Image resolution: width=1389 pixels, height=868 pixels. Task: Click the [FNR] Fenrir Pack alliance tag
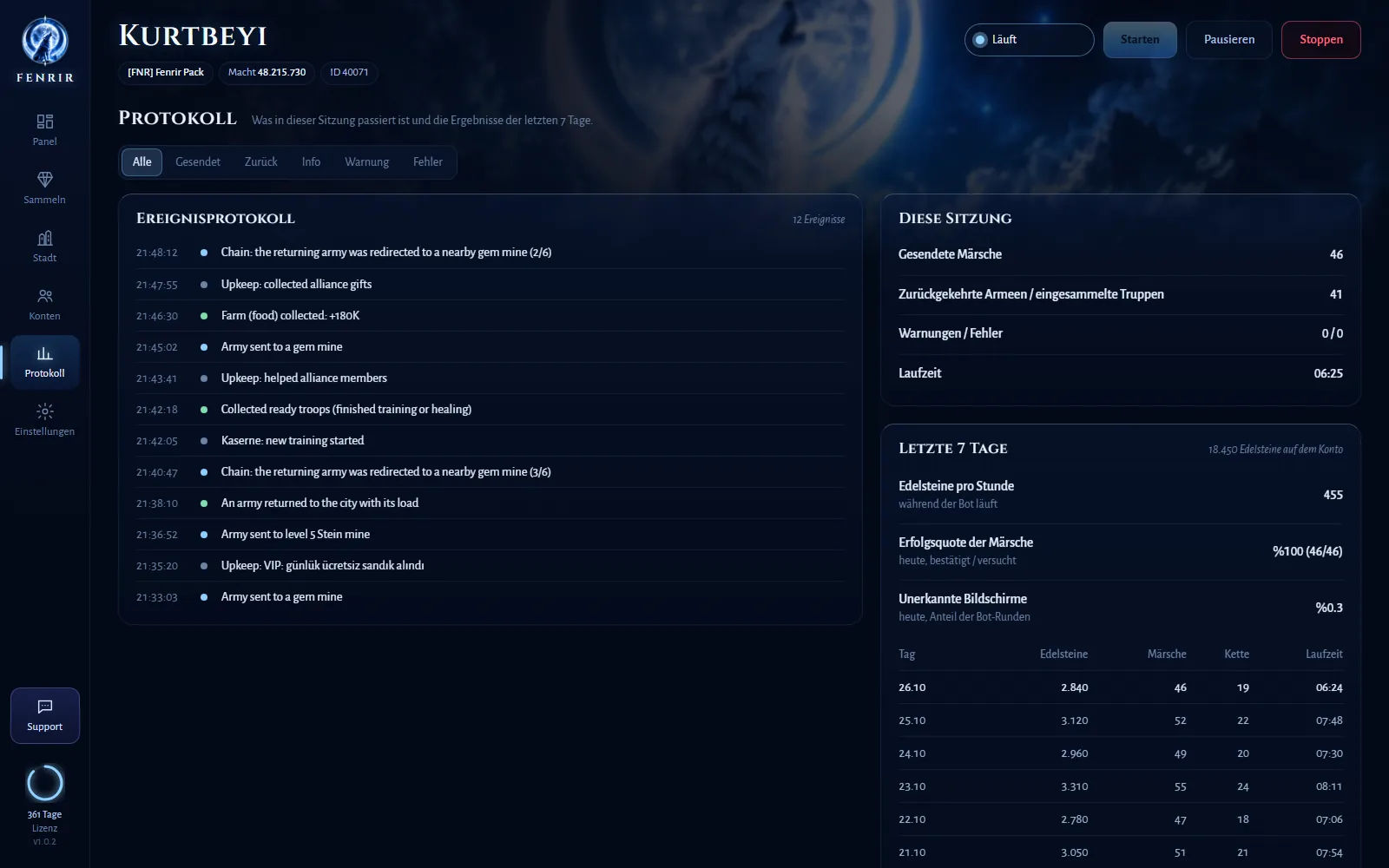click(x=166, y=73)
